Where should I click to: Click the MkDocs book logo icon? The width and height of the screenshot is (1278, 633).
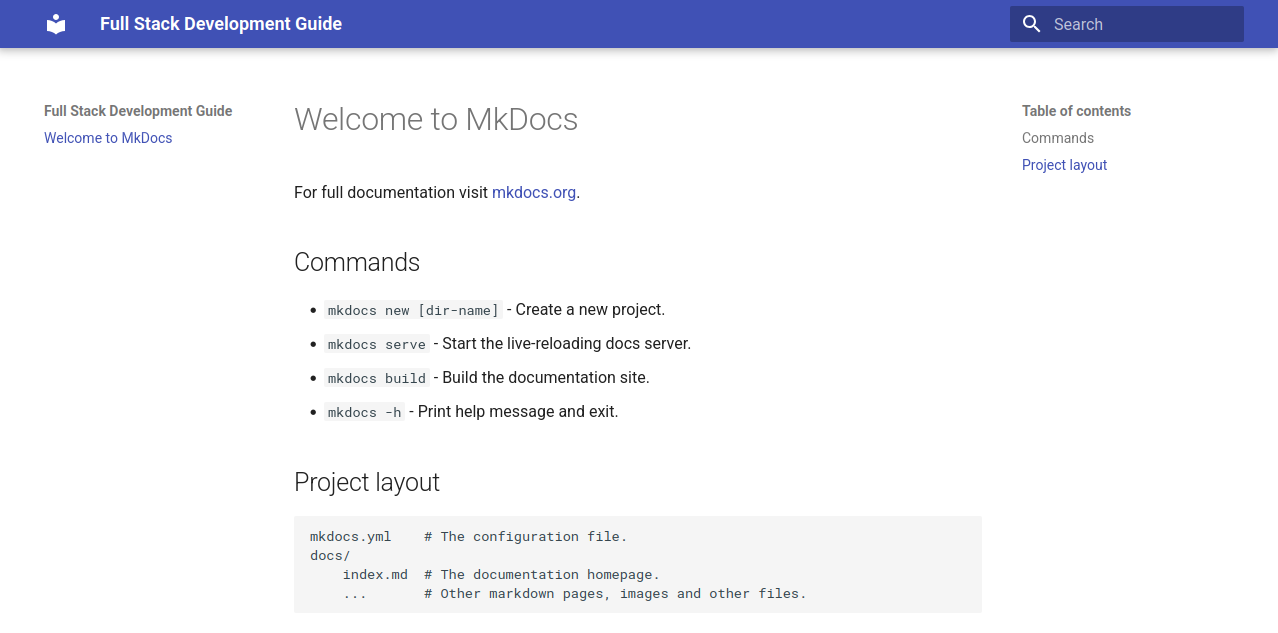(x=56, y=24)
